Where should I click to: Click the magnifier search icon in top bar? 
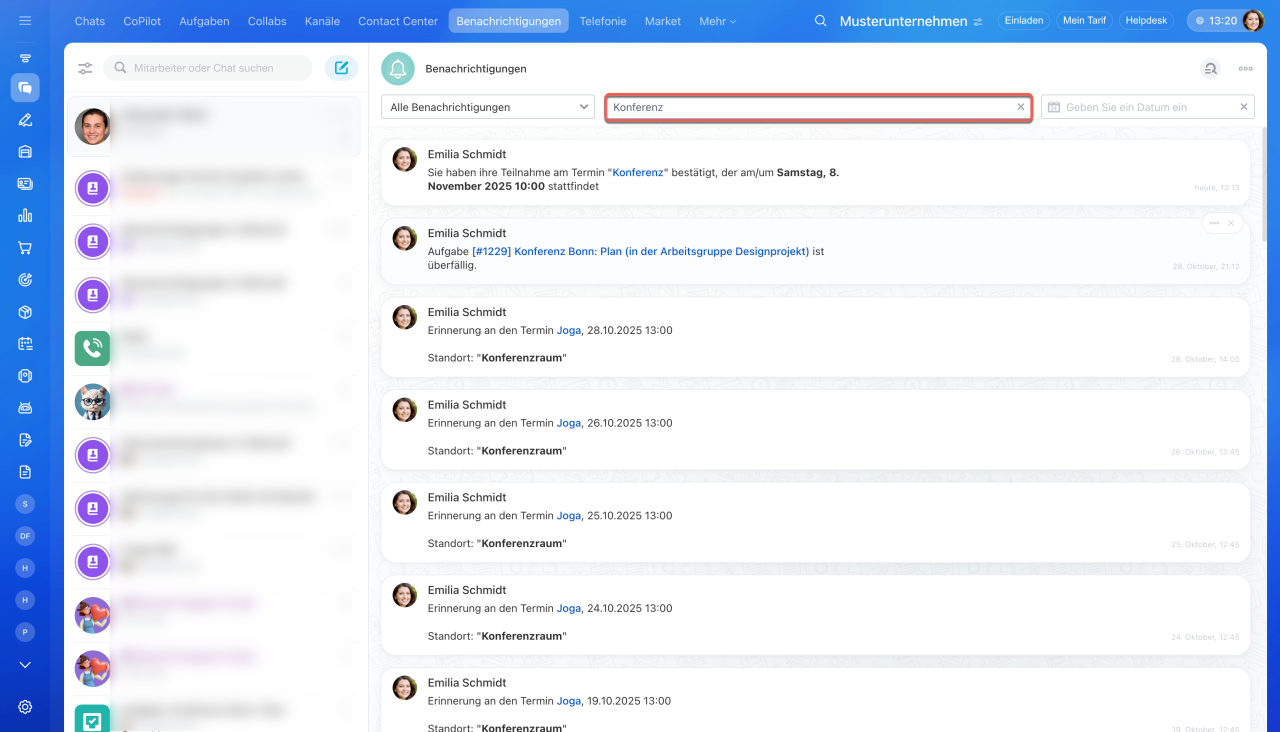point(821,21)
